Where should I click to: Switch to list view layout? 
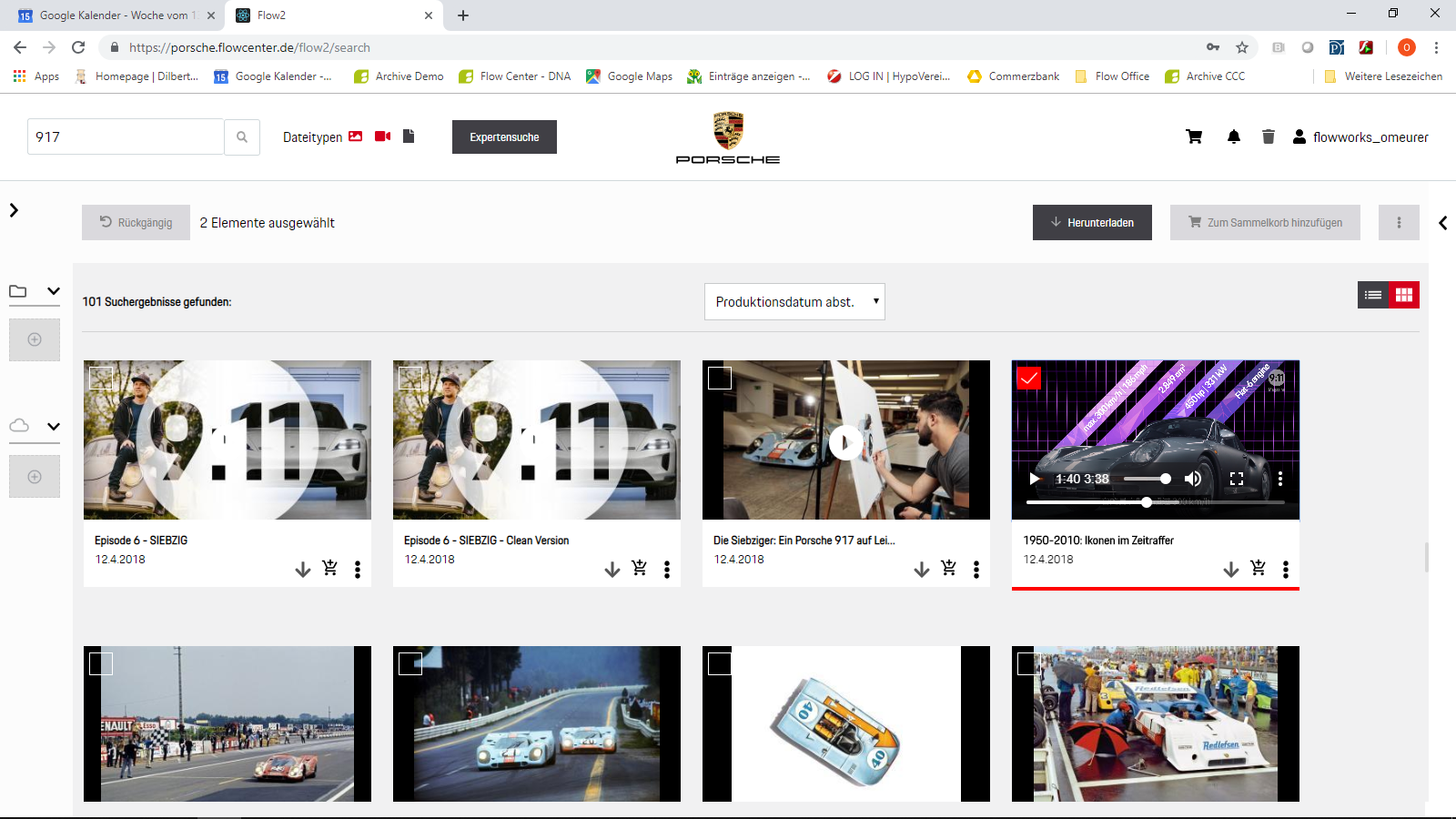click(x=1373, y=295)
